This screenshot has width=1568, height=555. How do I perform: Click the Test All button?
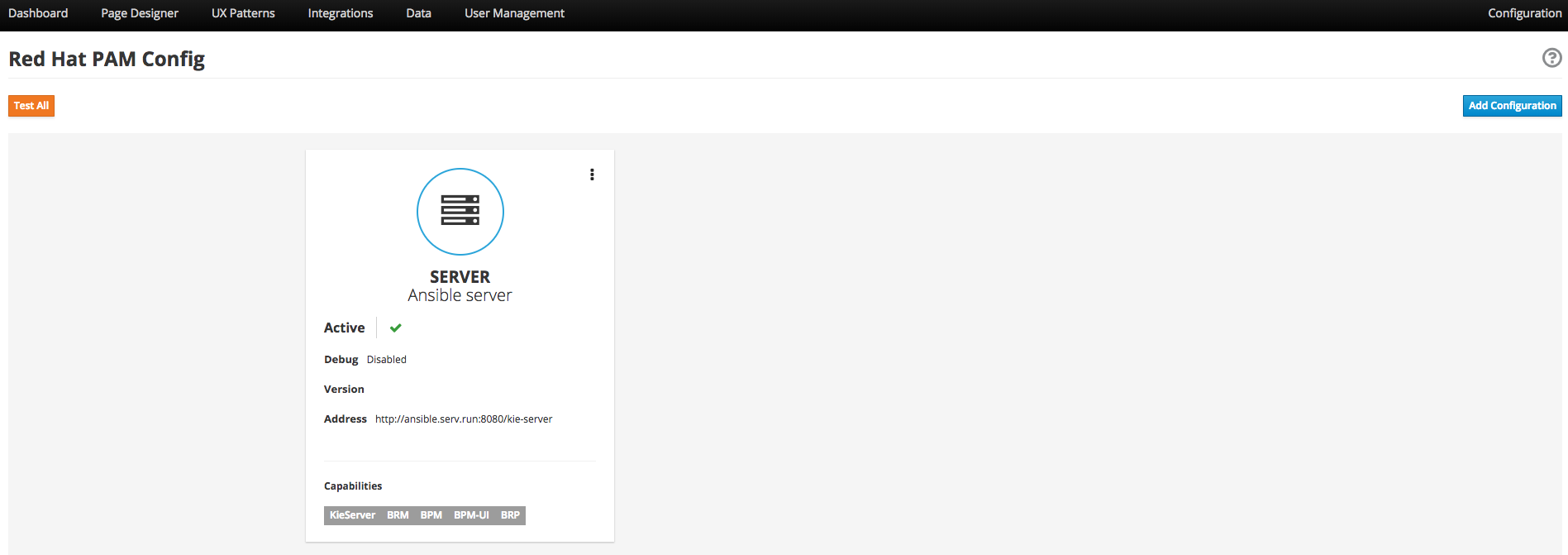pyautogui.click(x=31, y=106)
